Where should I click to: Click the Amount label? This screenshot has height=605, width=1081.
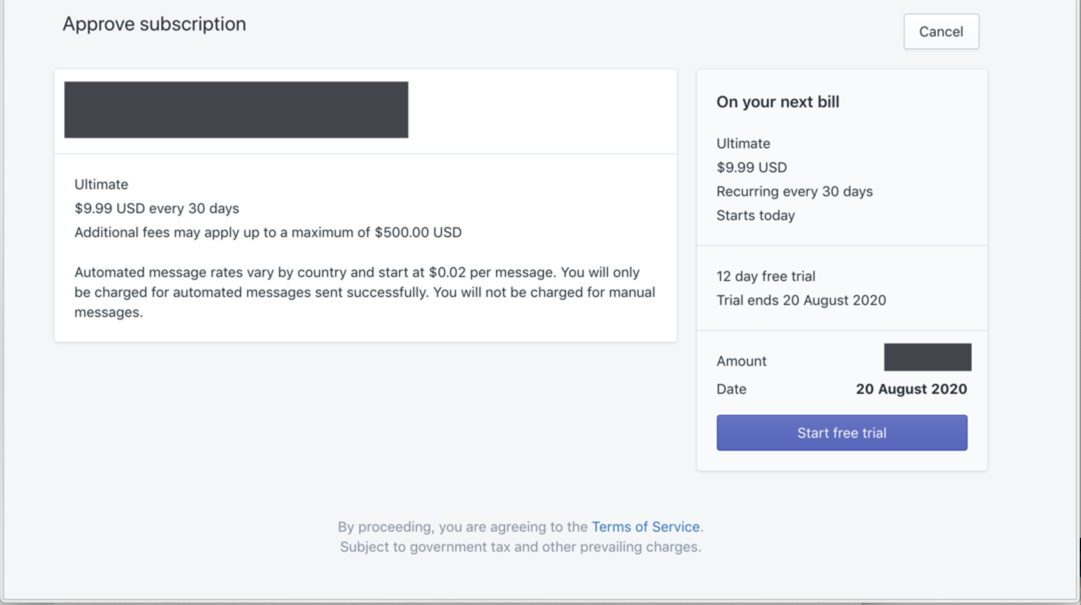[x=742, y=361]
